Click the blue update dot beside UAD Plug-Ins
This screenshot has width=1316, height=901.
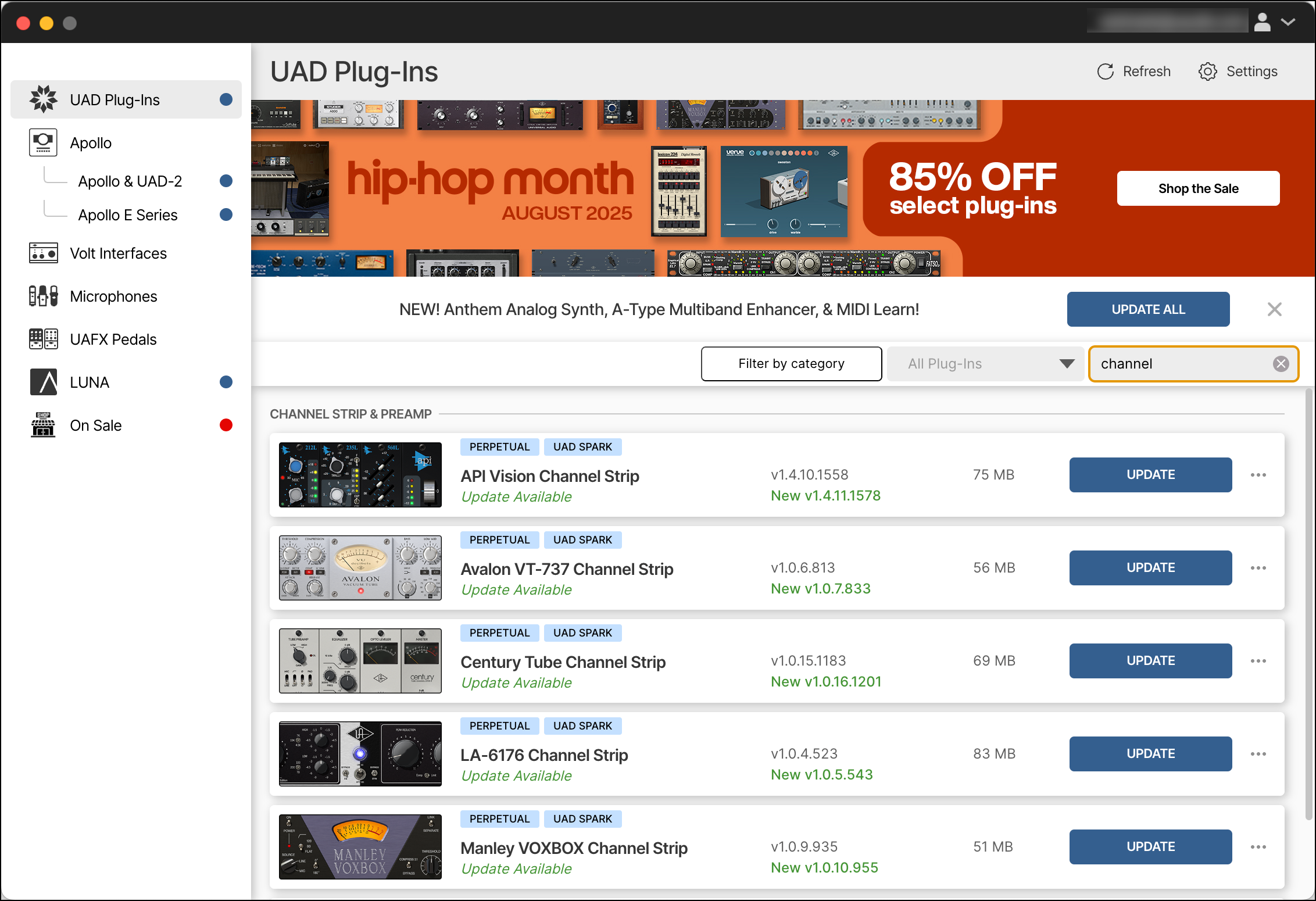(x=226, y=99)
